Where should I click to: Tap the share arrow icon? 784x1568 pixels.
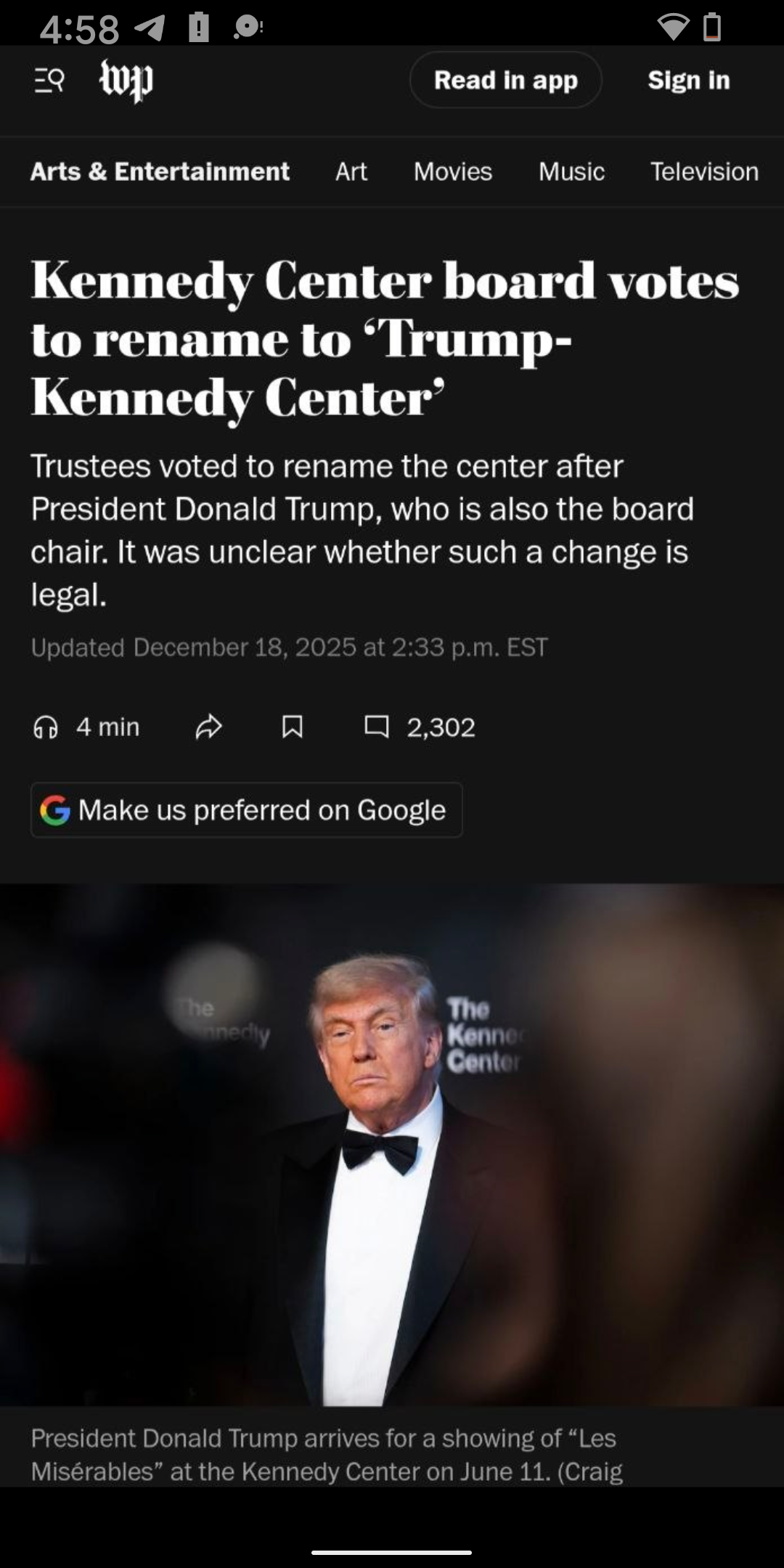(x=208, y=727)
